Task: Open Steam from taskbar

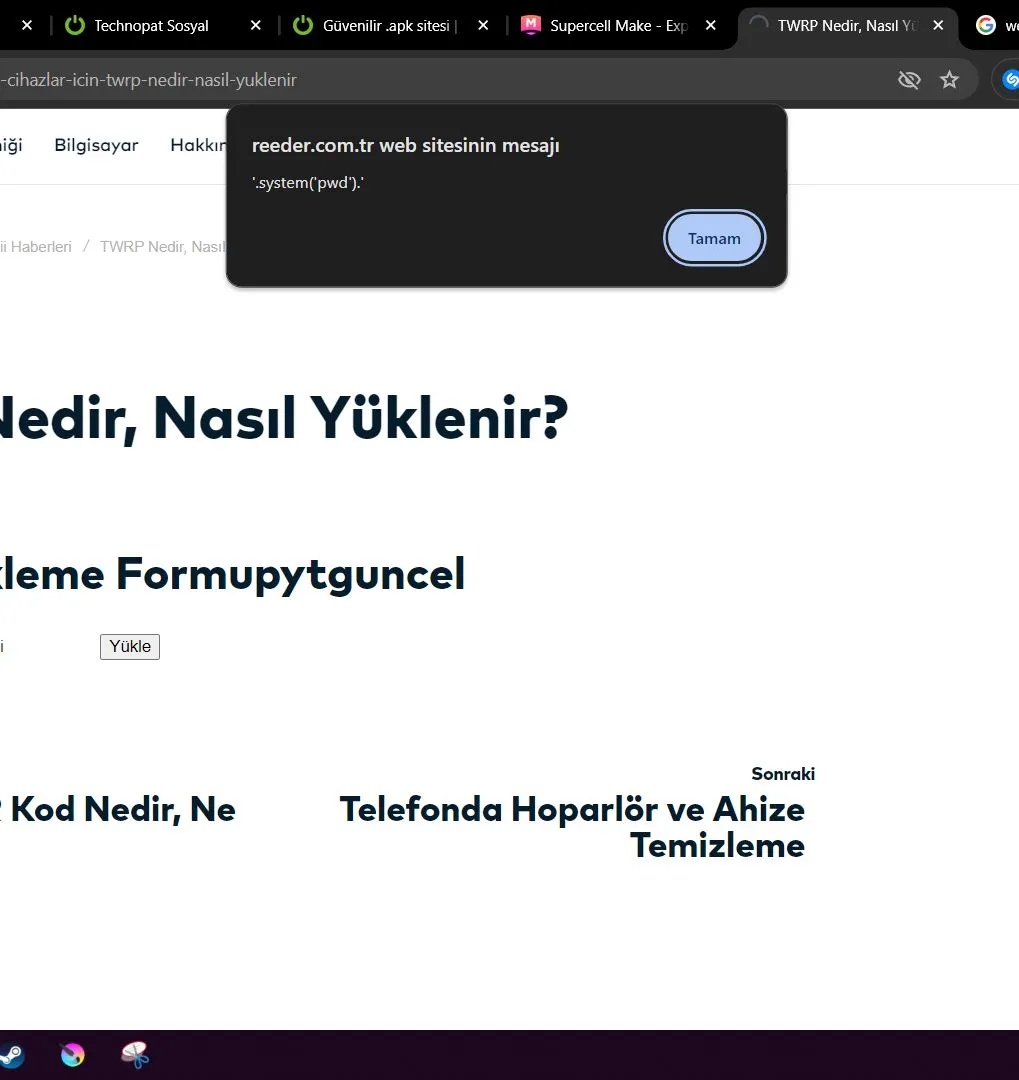Action: coord(11,1055)
